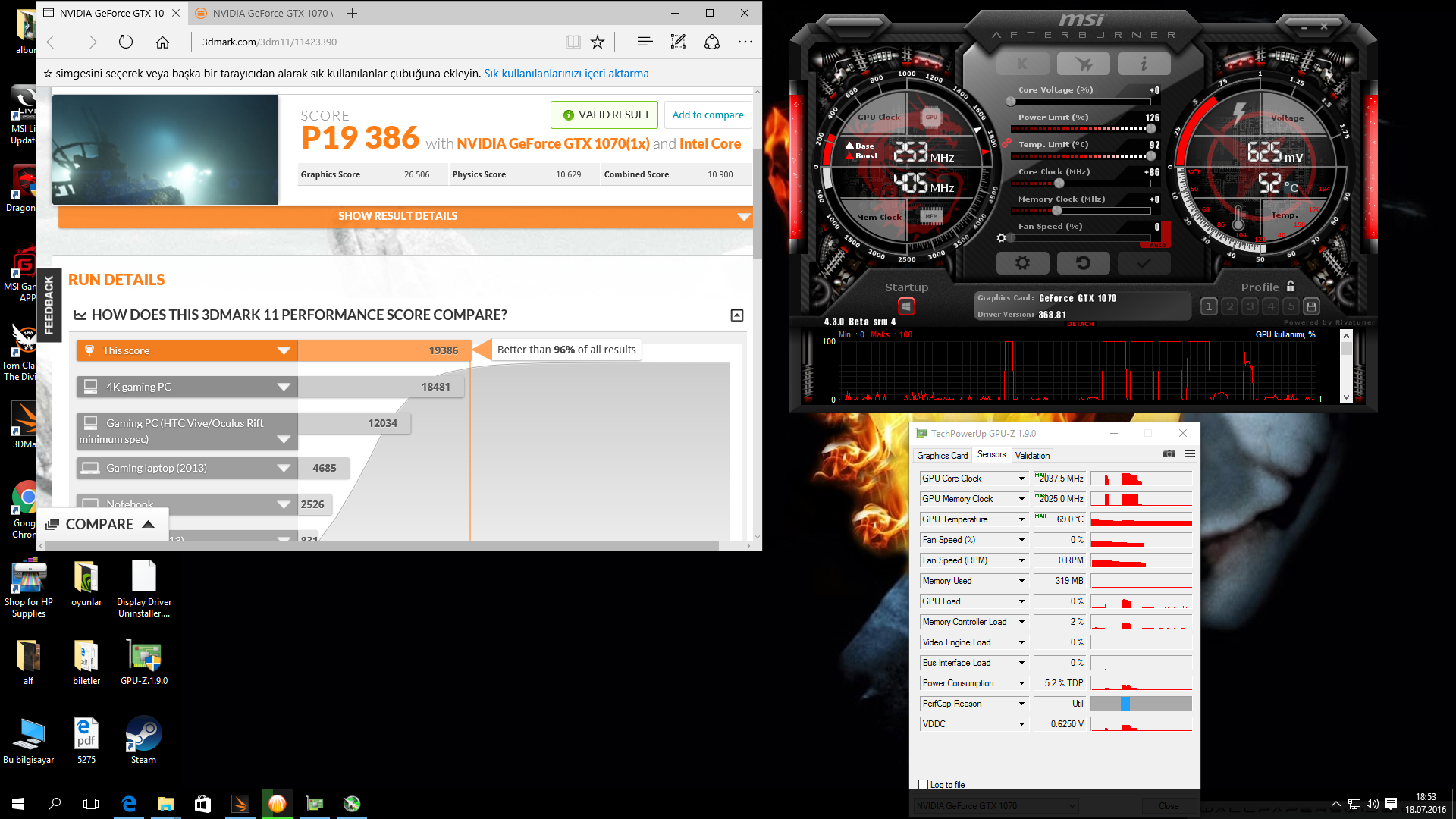Open FEEDBACK side tab

point(49,305)
